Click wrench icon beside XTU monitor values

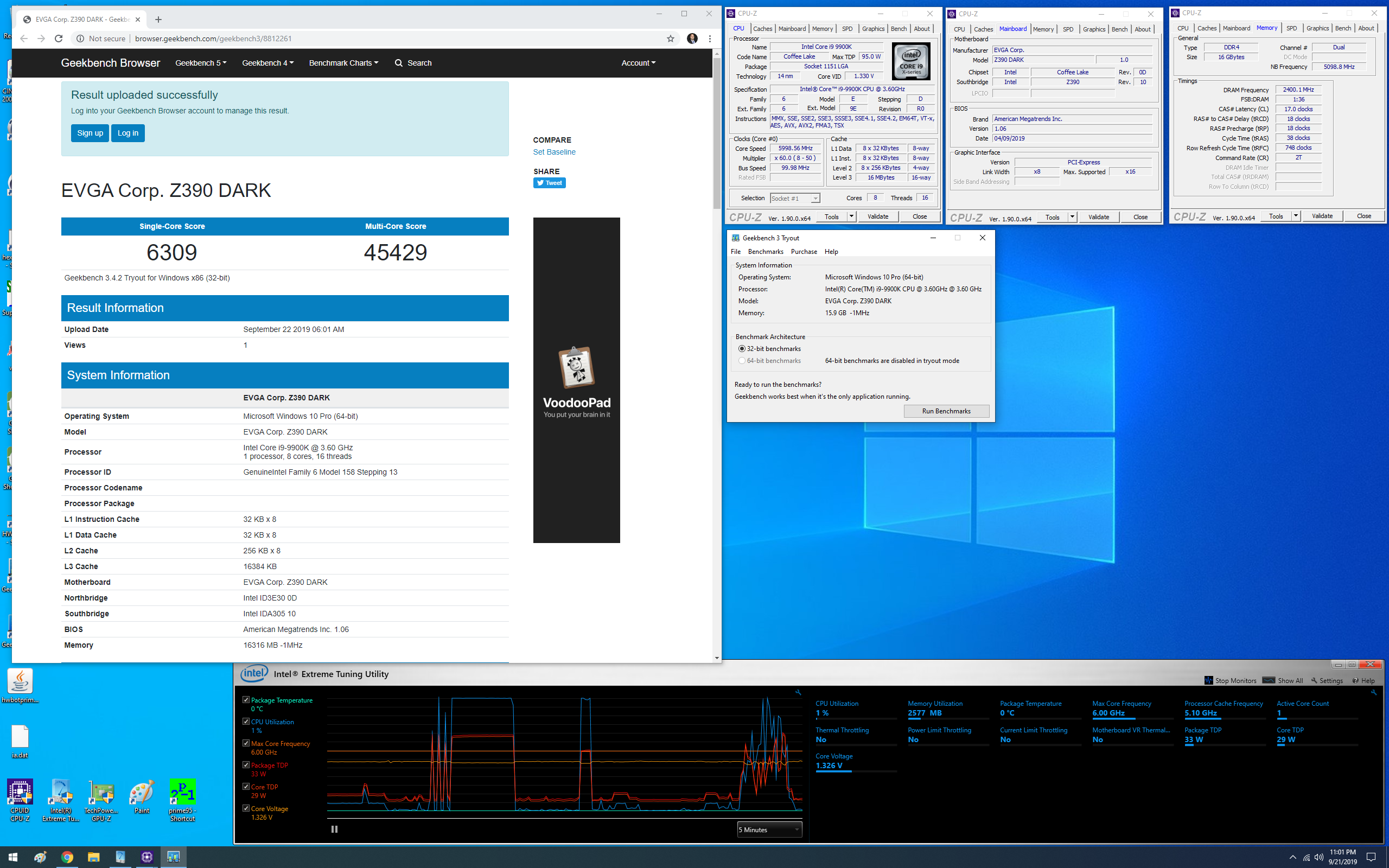click(1373, 692)
